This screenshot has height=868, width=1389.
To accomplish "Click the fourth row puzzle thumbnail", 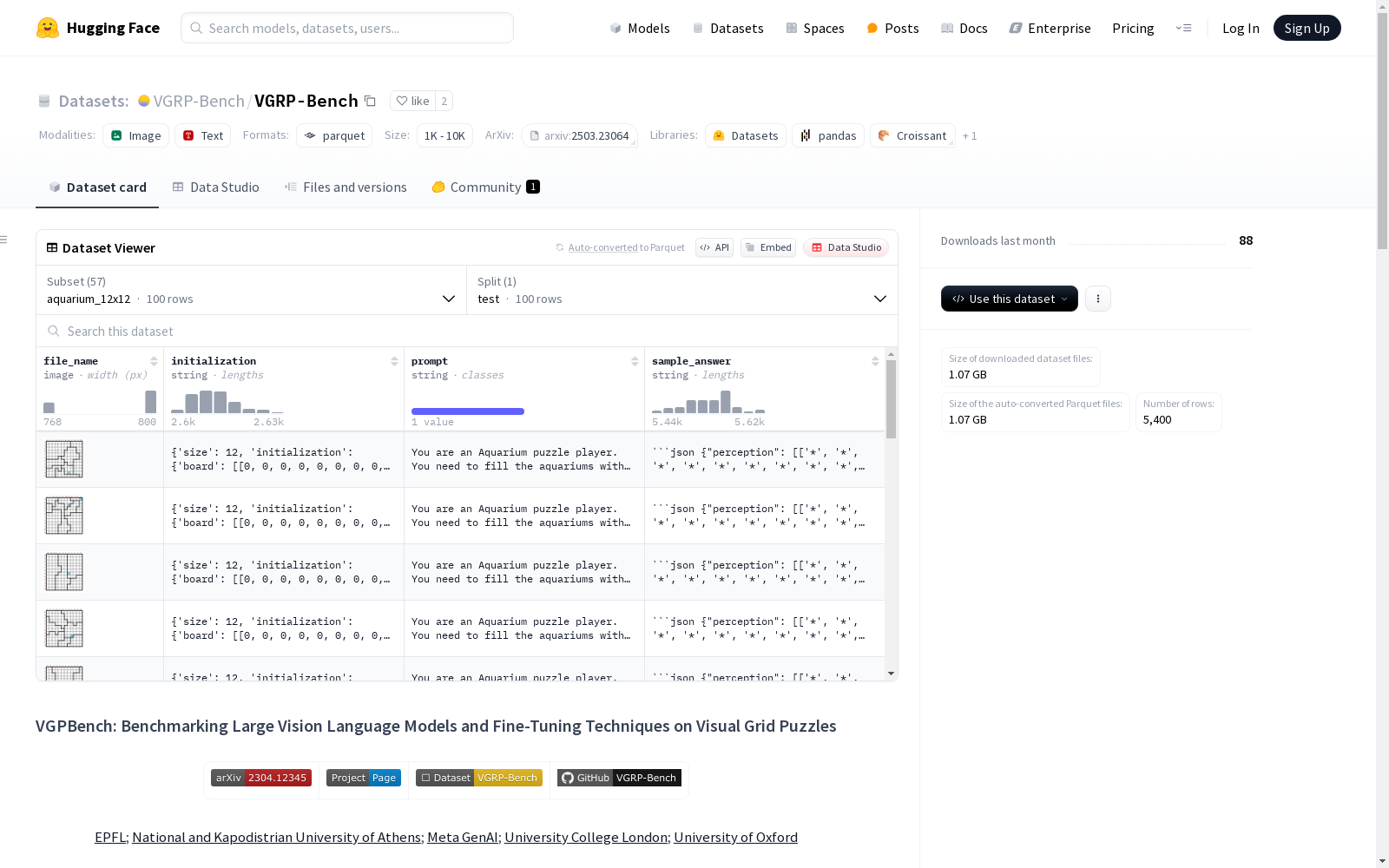I will pos(64,628).
